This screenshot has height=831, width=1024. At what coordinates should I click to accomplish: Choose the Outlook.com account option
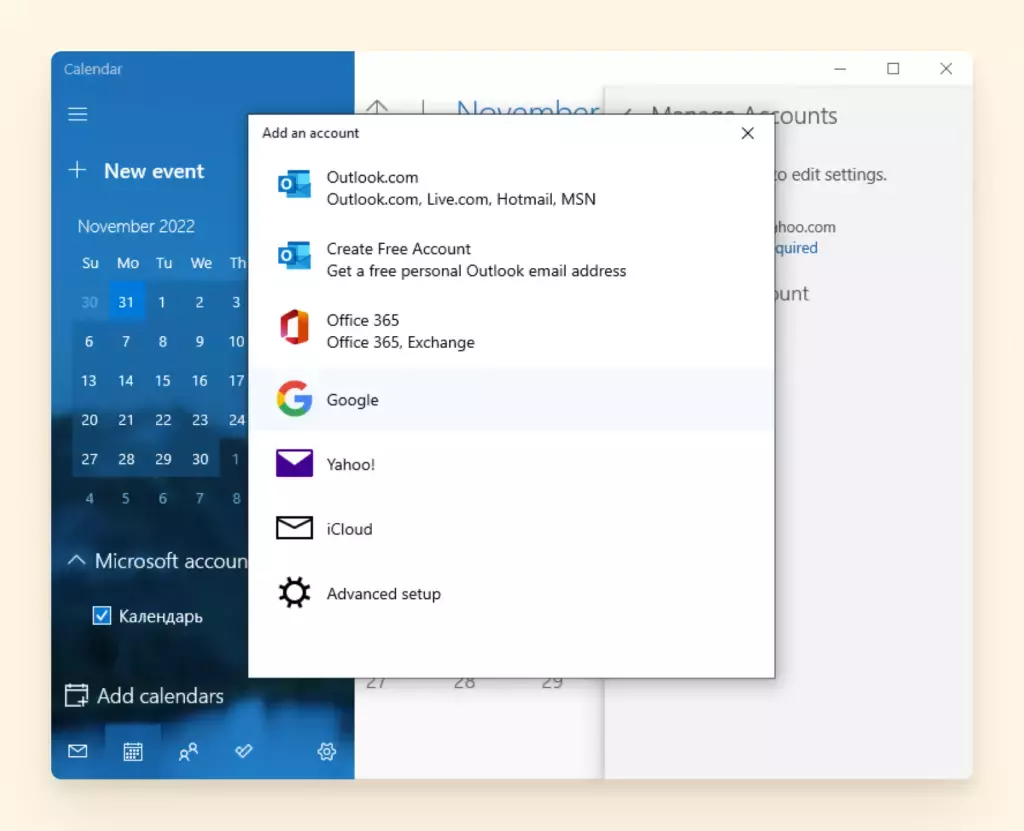click(512, 188)
